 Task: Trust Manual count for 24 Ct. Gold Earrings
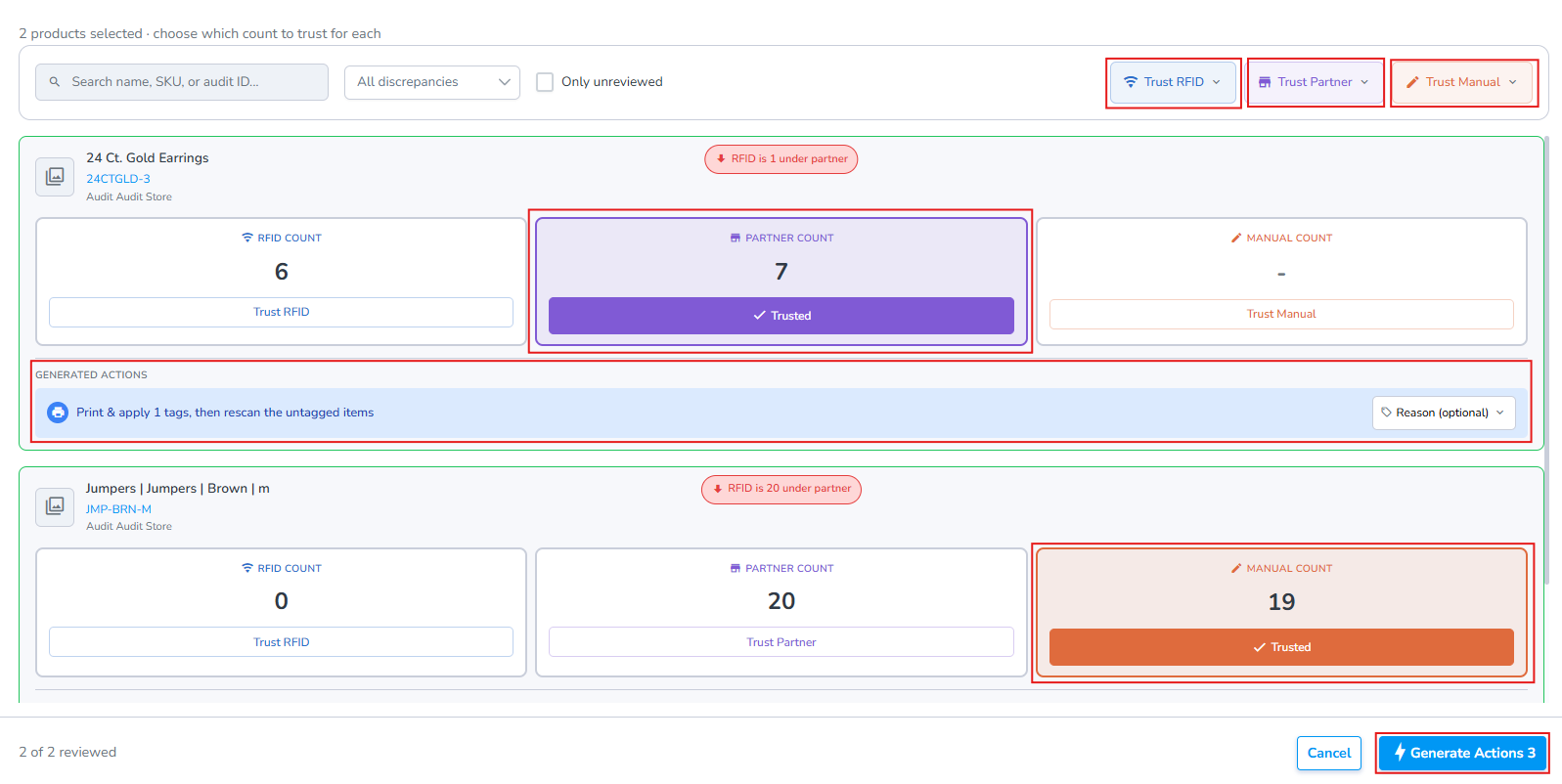[x=1281, y=314]
